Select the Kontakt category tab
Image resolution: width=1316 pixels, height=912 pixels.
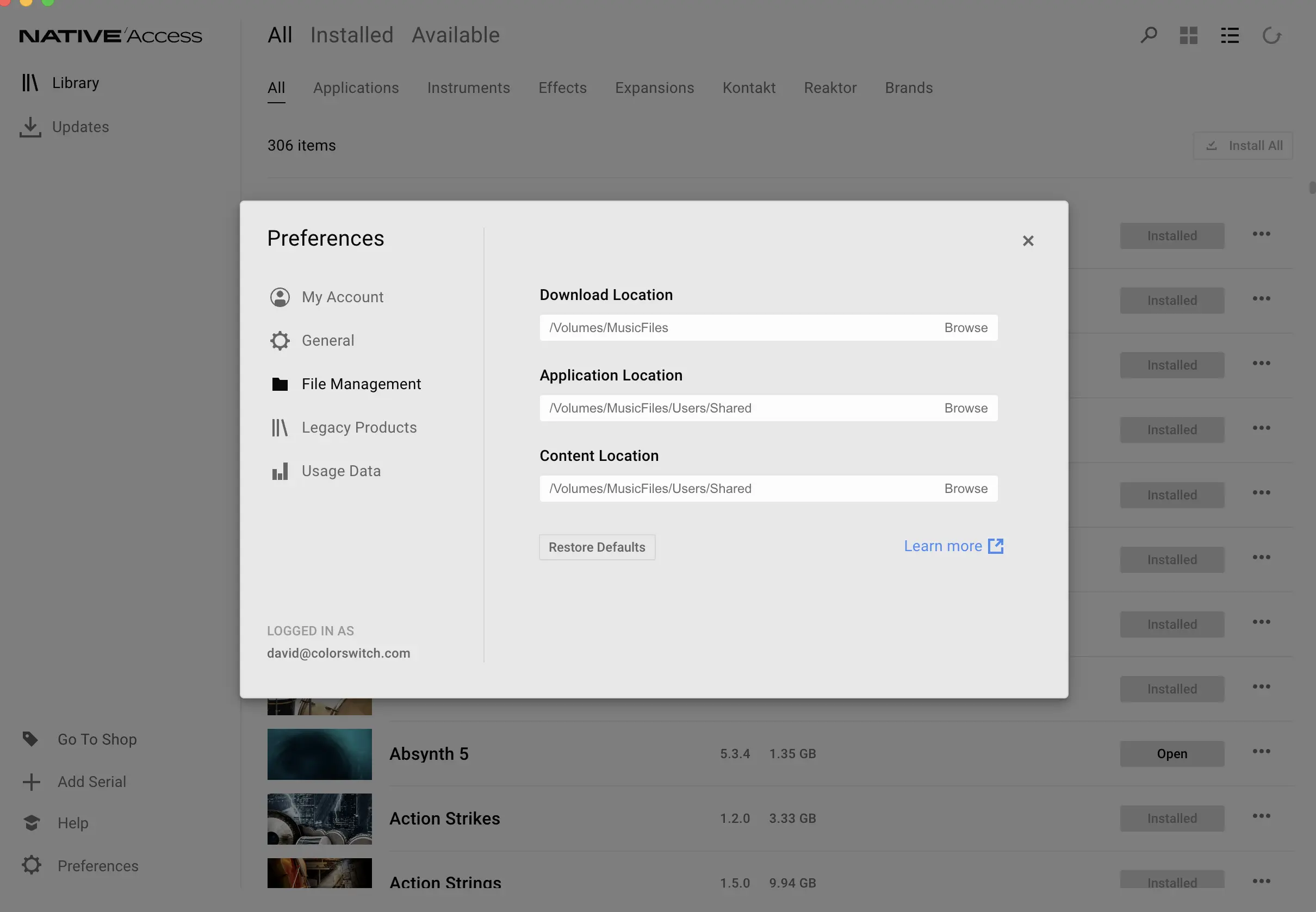point(749,88)
